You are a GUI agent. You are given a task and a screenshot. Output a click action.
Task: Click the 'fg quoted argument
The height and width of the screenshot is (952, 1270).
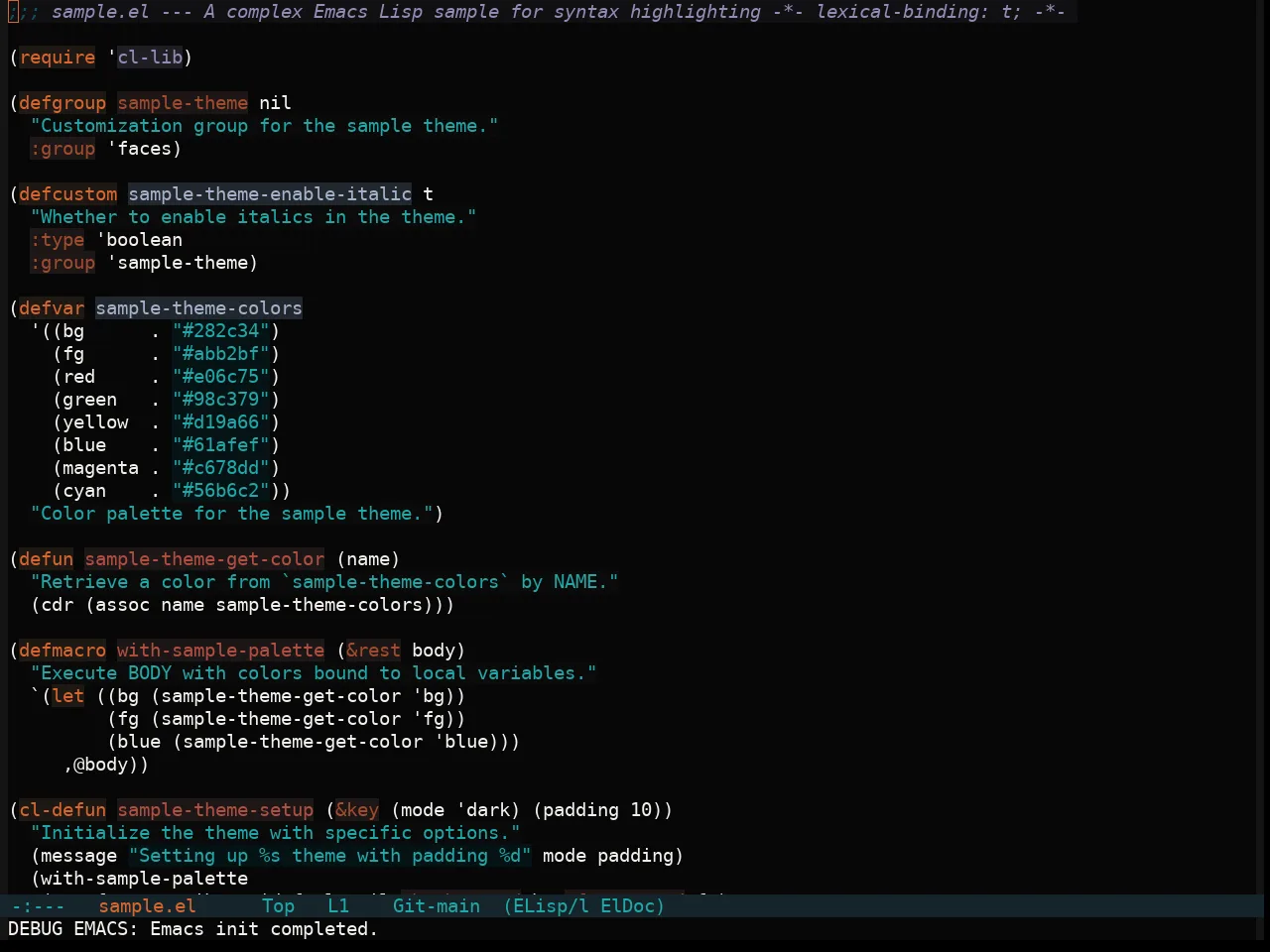429,719
